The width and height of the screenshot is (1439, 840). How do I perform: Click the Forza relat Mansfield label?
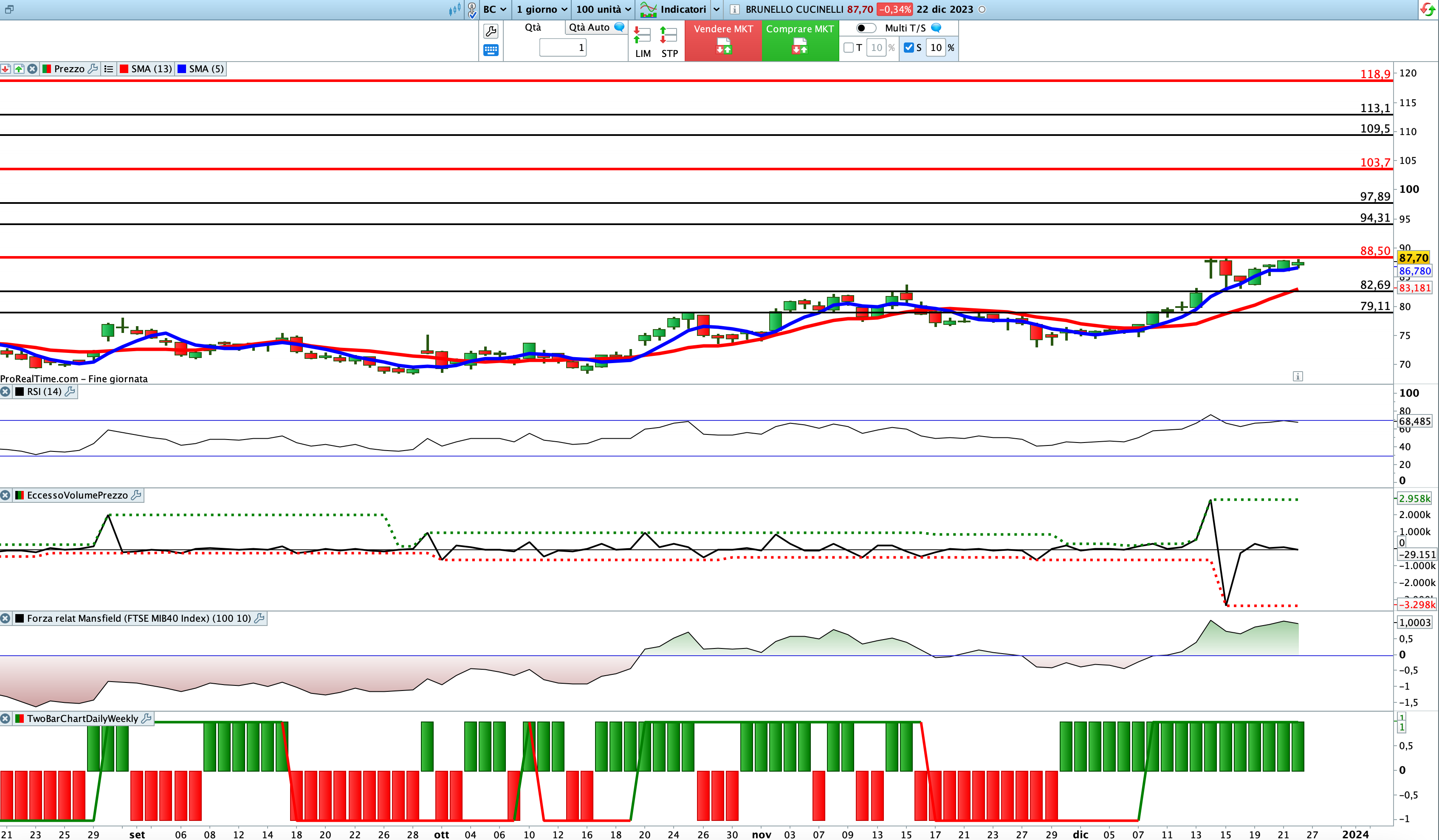[139, 618]
